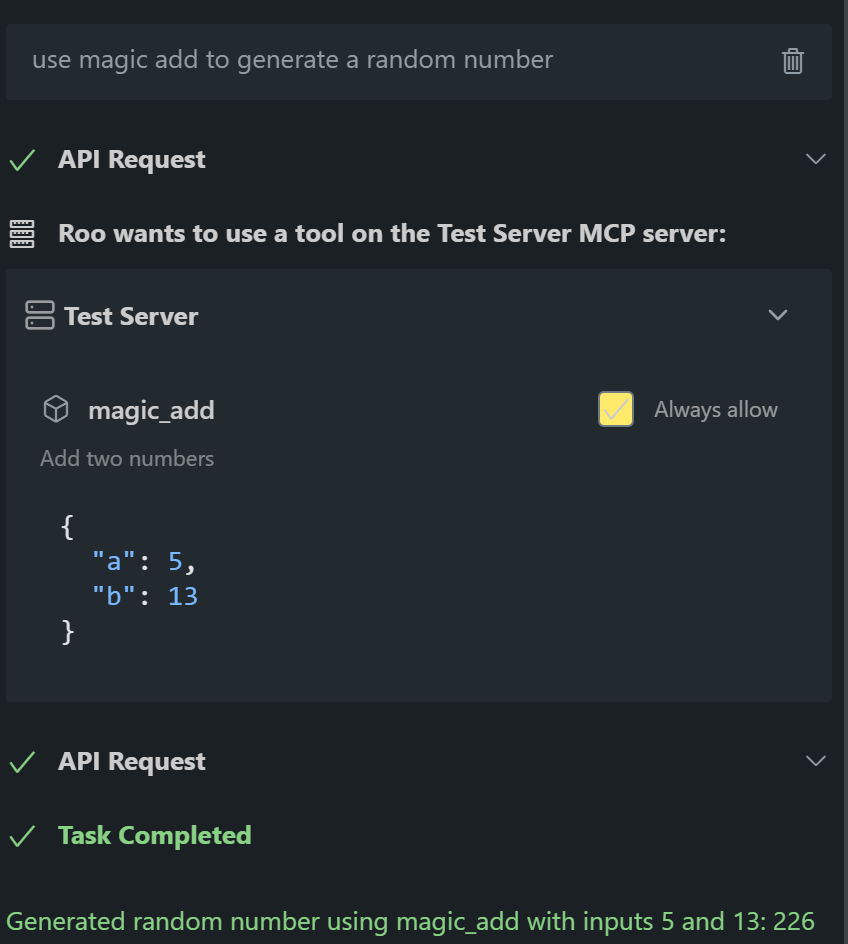Click the Task Completed checkmark icon
Screen dimensions: 848x944
[x=22, y=836]
